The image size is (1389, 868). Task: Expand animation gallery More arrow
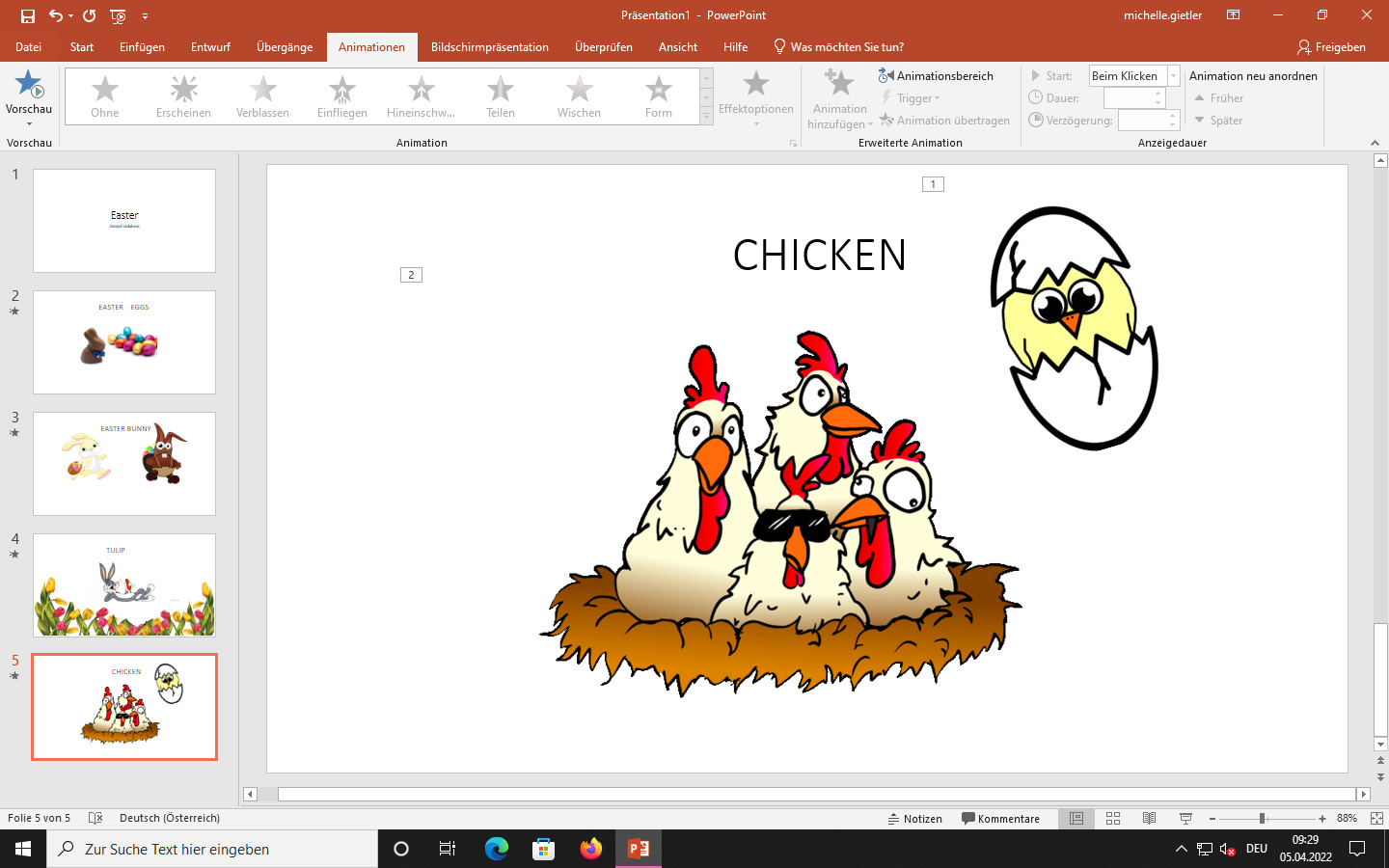[707, 117]
